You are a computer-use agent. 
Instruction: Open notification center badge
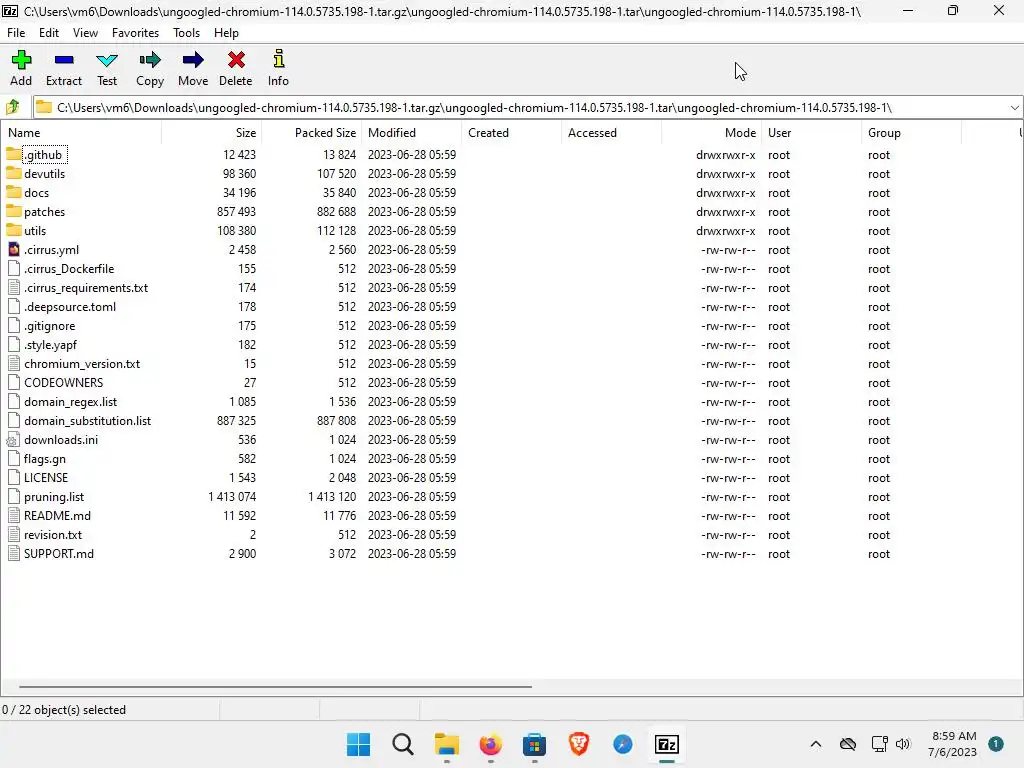pyautogui.click(x=995, y=744)
